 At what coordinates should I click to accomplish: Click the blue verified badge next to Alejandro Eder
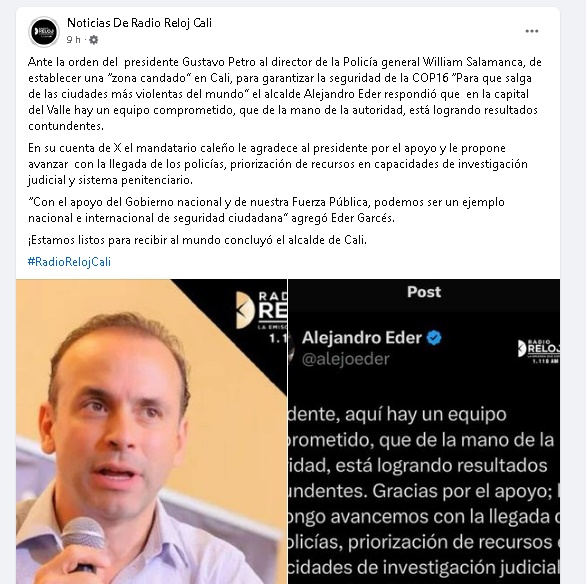[x=434, y=338]
